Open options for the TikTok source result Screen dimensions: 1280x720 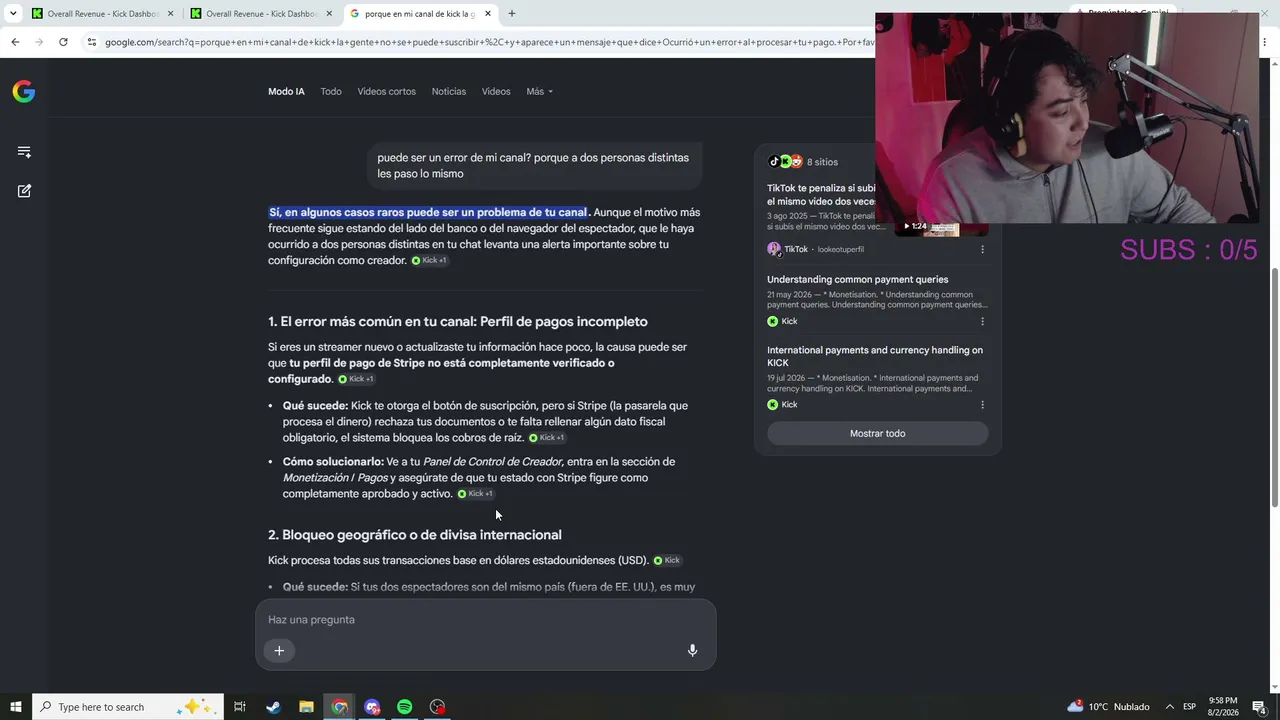982,249
